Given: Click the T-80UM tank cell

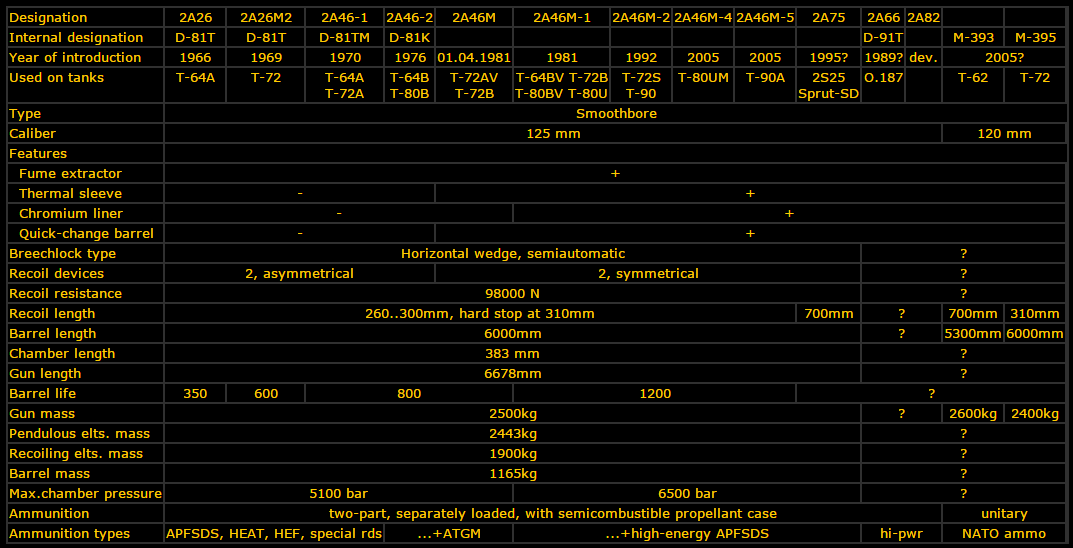Looking at the screenshot, I should pyautogui.click(x=703, y=86).
